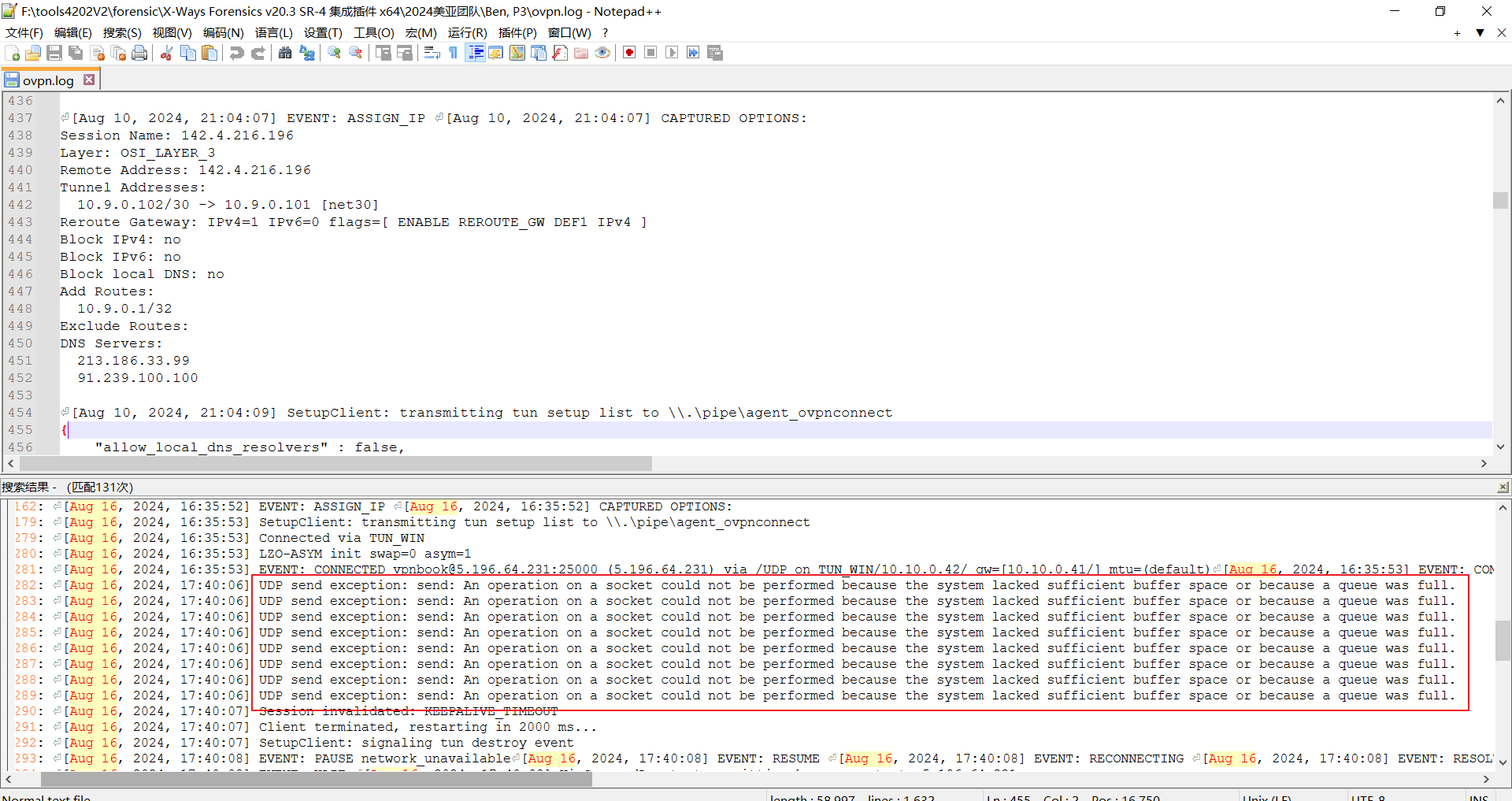Toggle word wrap in the toolbar
1512x801 pixels.
(x=432, y=53)
